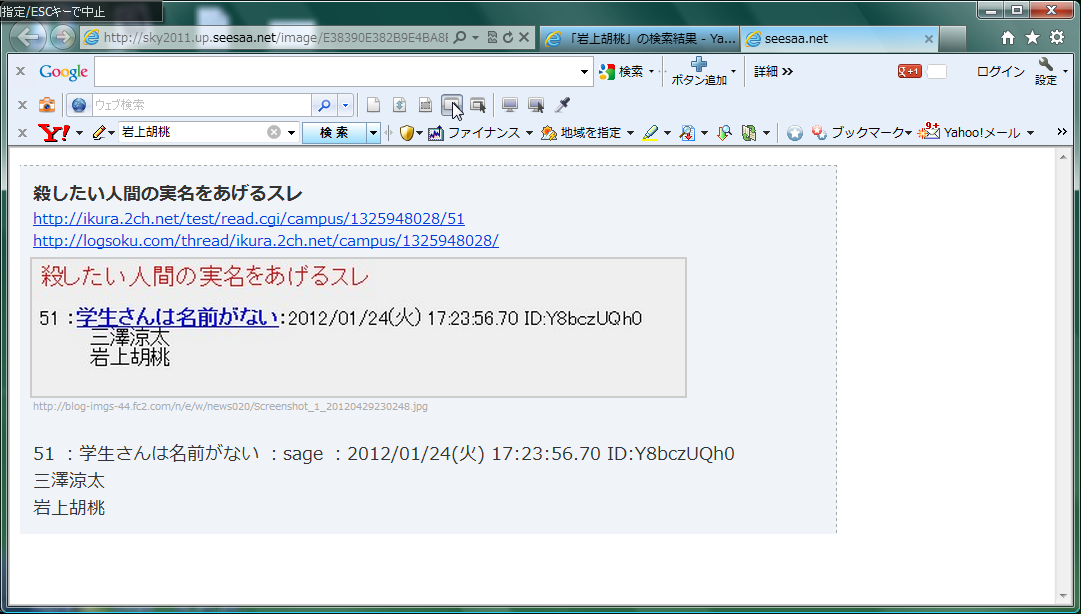This screenshot has width=1081, height=614.
Task: Open the logsoku.com thread link
Action: (x=265, y=241)
